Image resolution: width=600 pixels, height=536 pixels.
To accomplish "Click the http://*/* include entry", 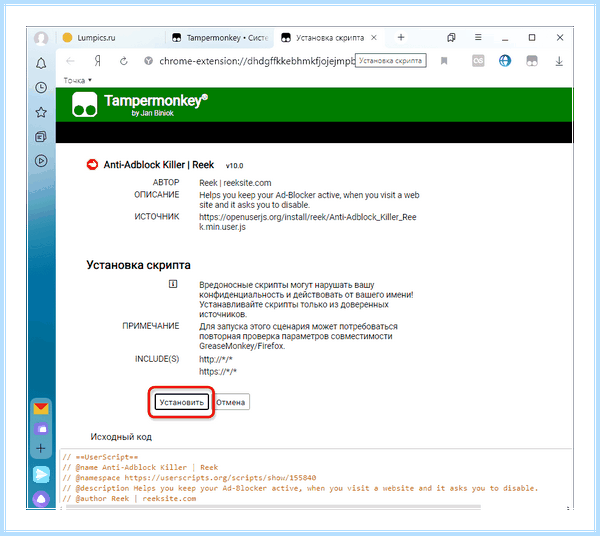I will click(x=215, y=359).
